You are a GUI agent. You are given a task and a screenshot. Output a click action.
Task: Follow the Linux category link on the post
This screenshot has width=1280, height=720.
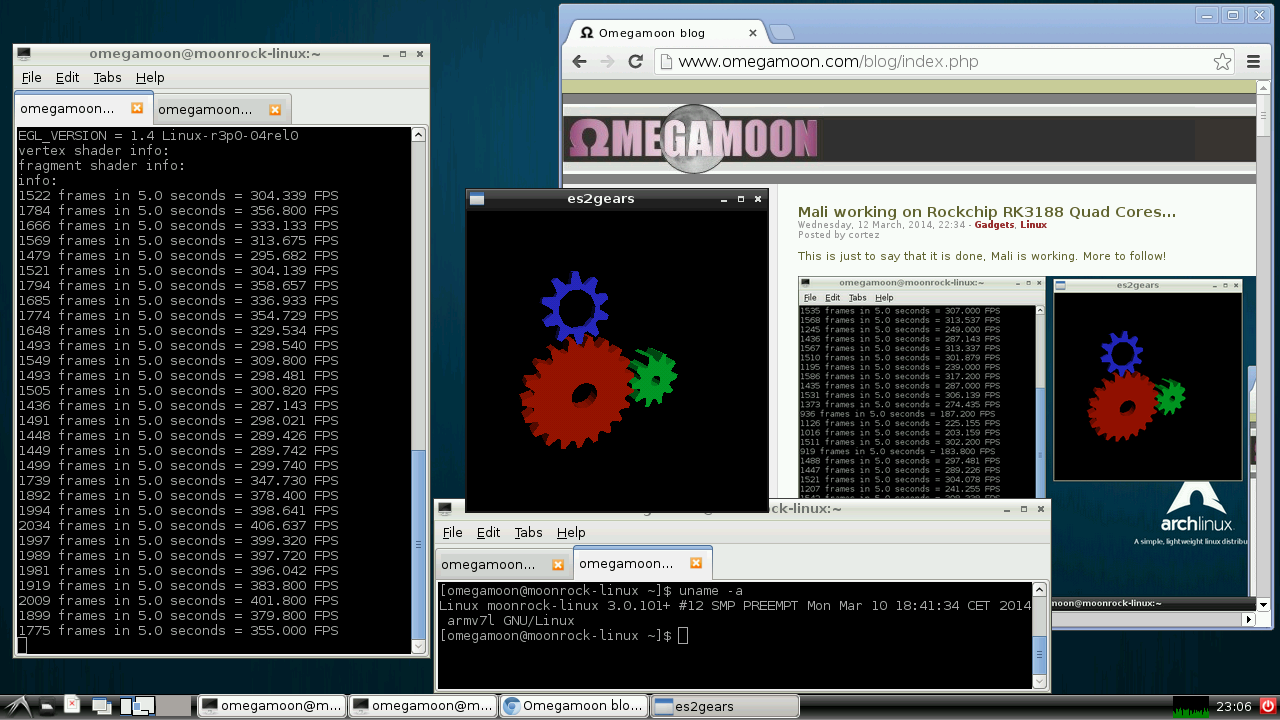1033,225
